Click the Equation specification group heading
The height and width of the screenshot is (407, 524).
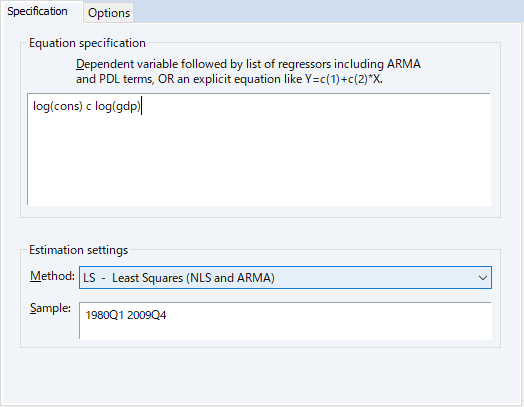tap(87, 43)
